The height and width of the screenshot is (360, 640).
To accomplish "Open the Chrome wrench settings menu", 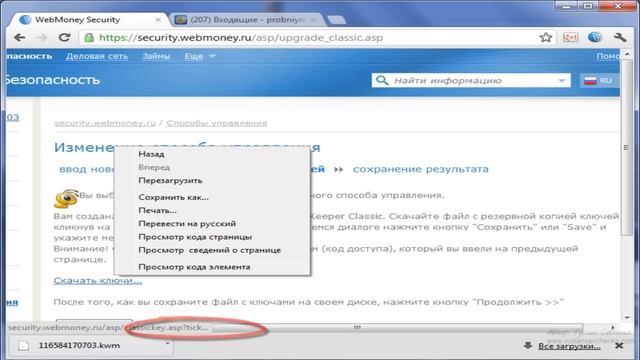I will point(620,38).
